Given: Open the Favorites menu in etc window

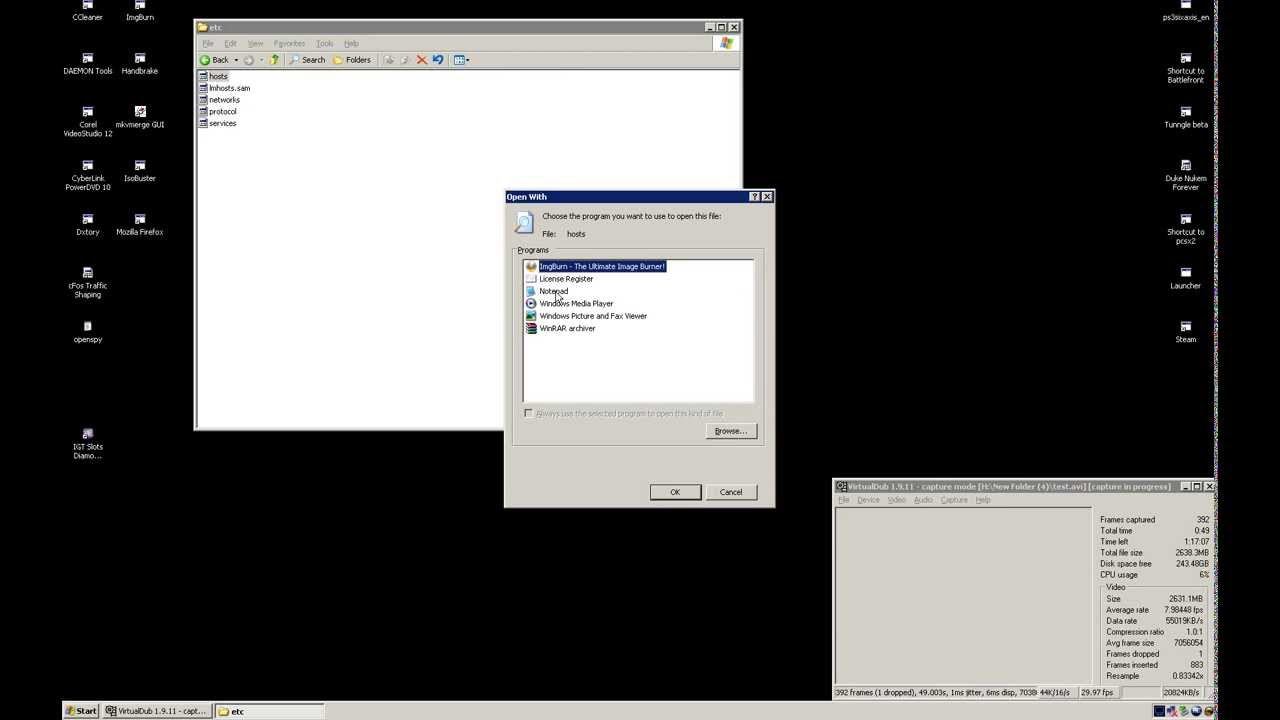Looking at the screenshot, I should [289, 44].
